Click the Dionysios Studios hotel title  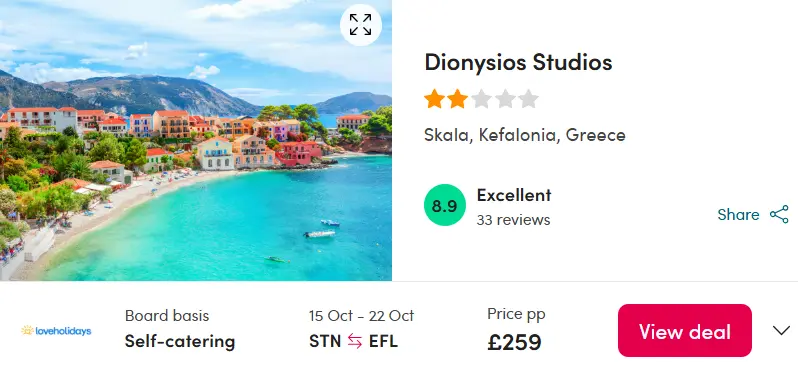click(x=518, y=63)
